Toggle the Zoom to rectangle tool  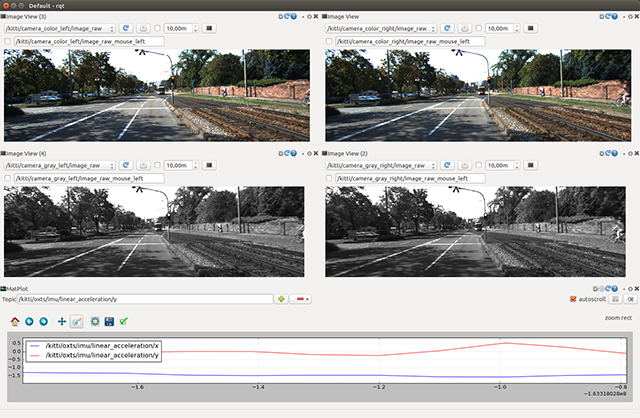pos(77,321)
